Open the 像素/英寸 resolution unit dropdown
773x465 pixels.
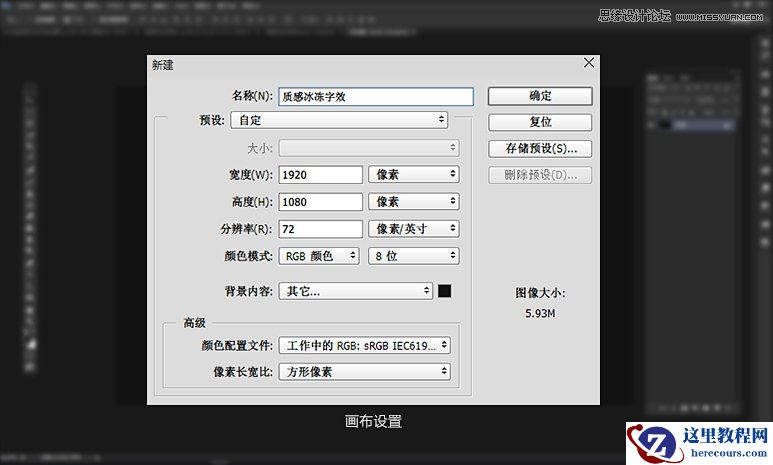click(414, 228)
